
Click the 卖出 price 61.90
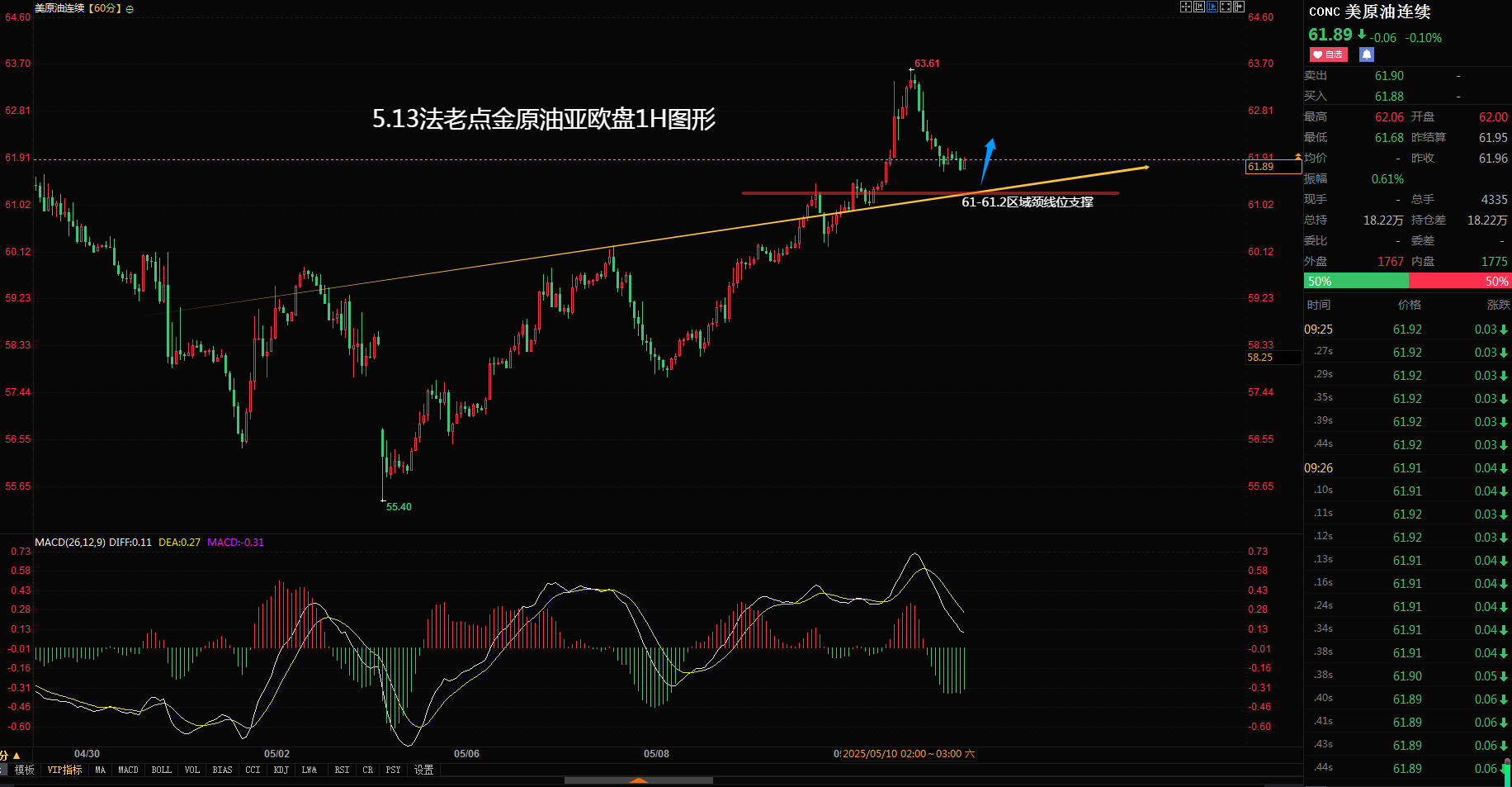coord(1389,76)
